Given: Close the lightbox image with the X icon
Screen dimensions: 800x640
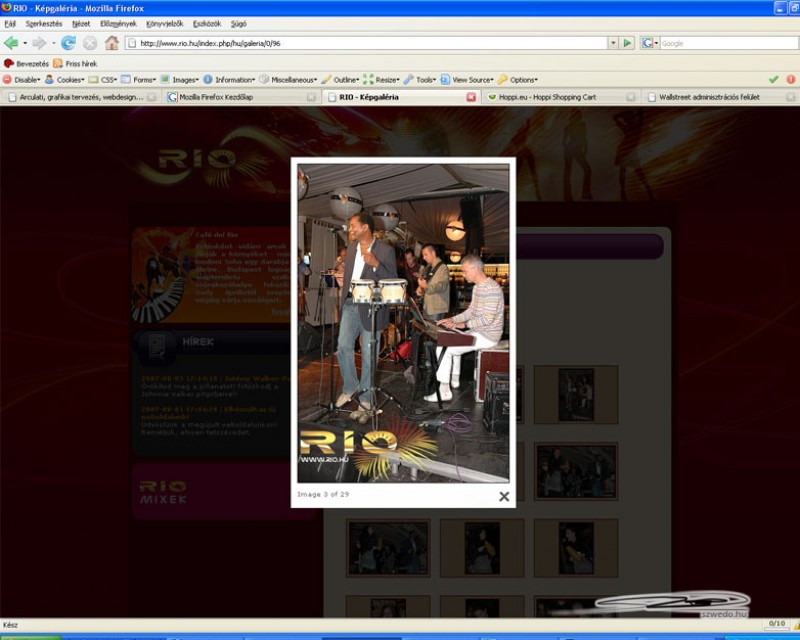Looking at the screenshot, I should tap(504, 496).
